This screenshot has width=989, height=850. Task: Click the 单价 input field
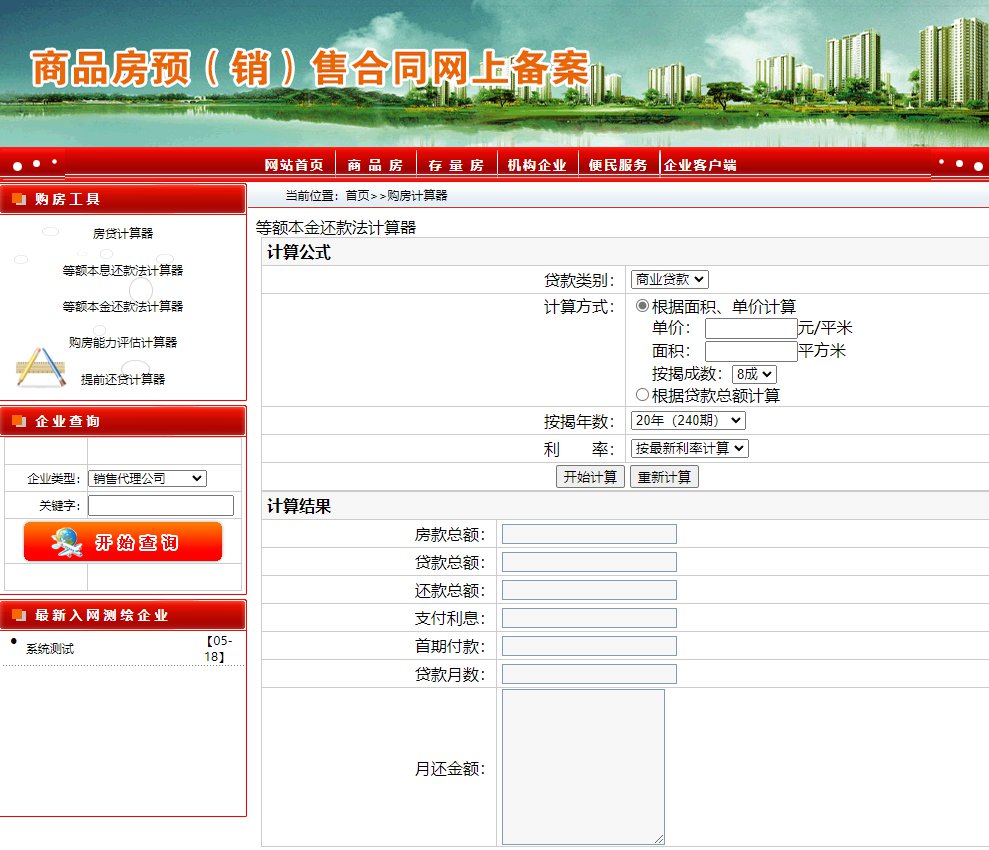751,328
